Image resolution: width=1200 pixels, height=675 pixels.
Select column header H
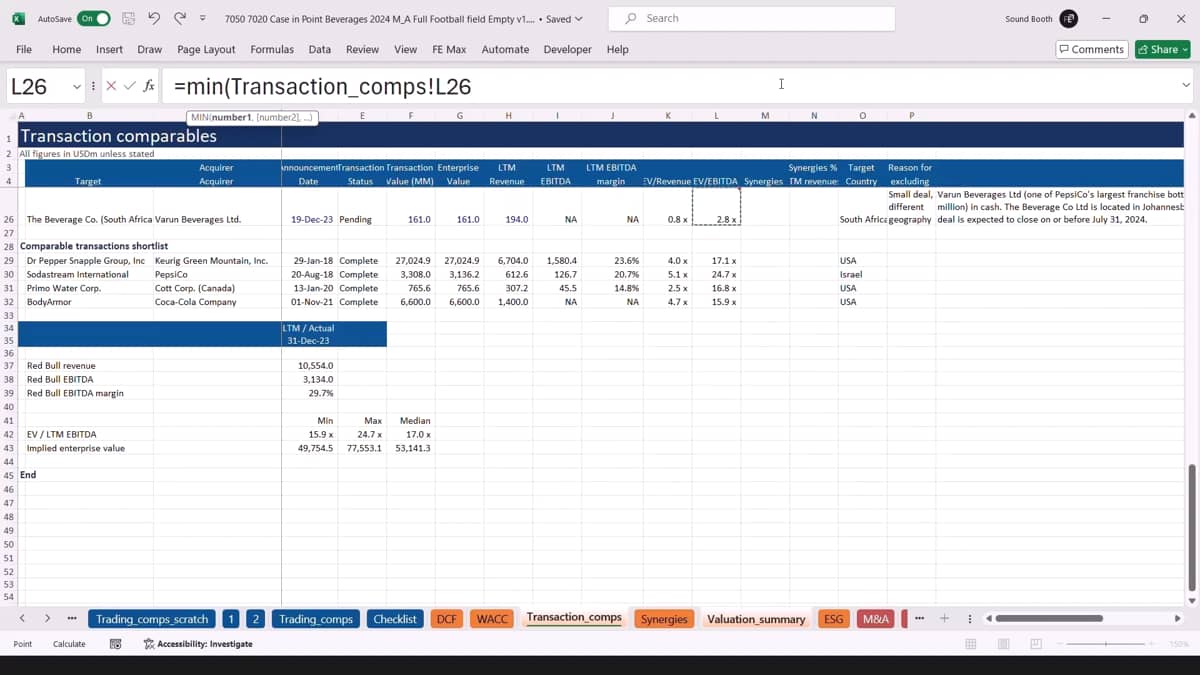(x=508, y=116)
